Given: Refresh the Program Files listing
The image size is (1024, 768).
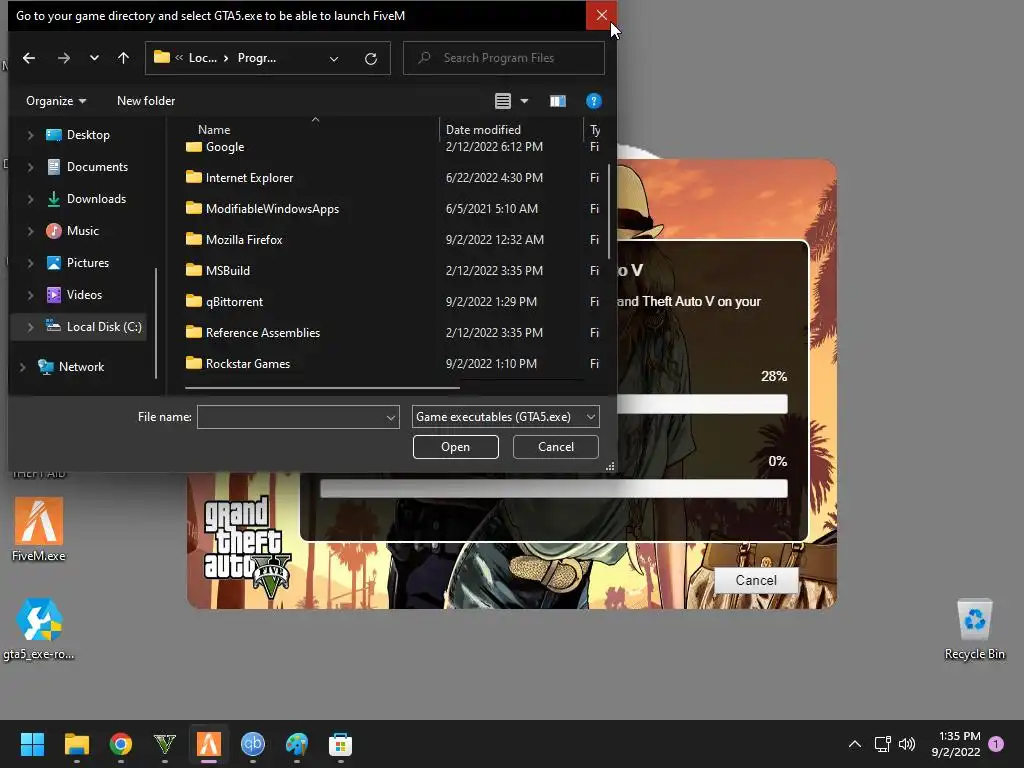Looking at the screenshot, I should [x=371, y=59].
